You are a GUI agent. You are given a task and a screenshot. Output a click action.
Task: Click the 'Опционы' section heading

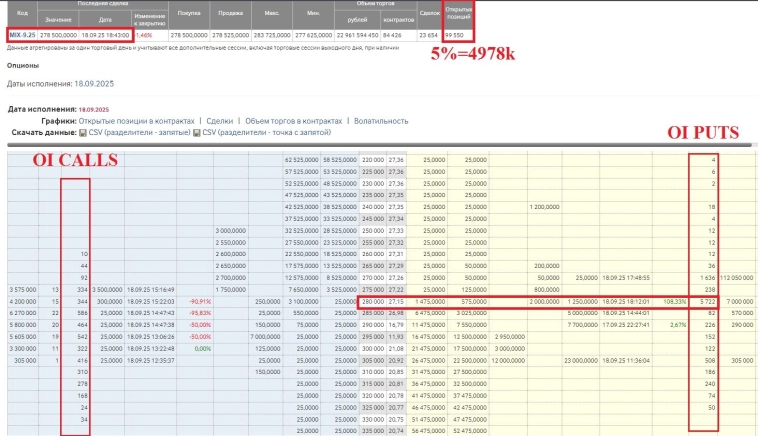(x=23, y=65)
